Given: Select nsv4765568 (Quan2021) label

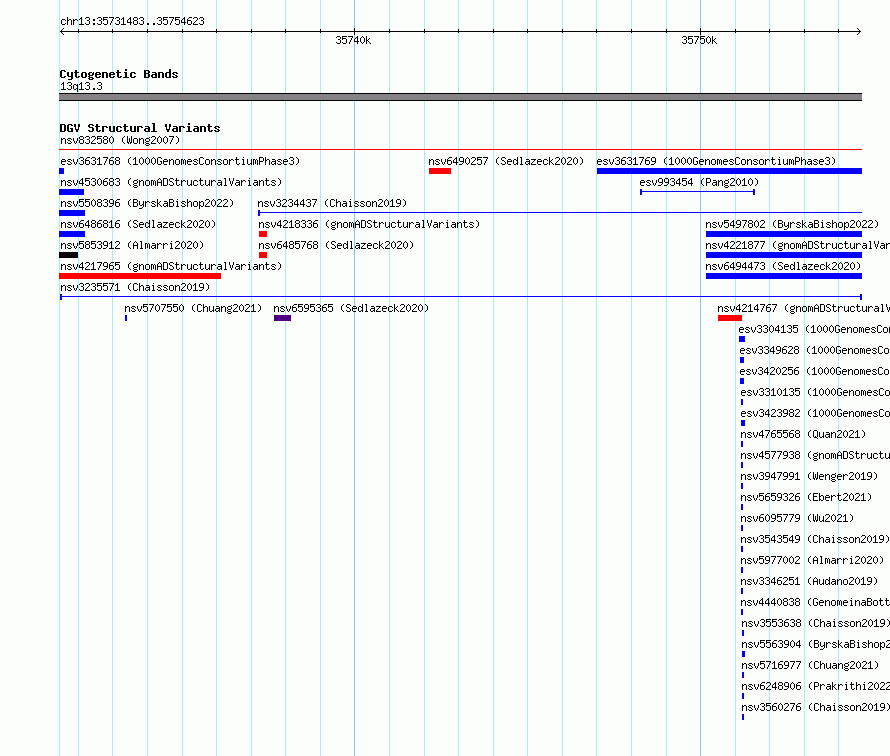Looking at the screenshot, I should pyautogui.click(x=803, y=434).
